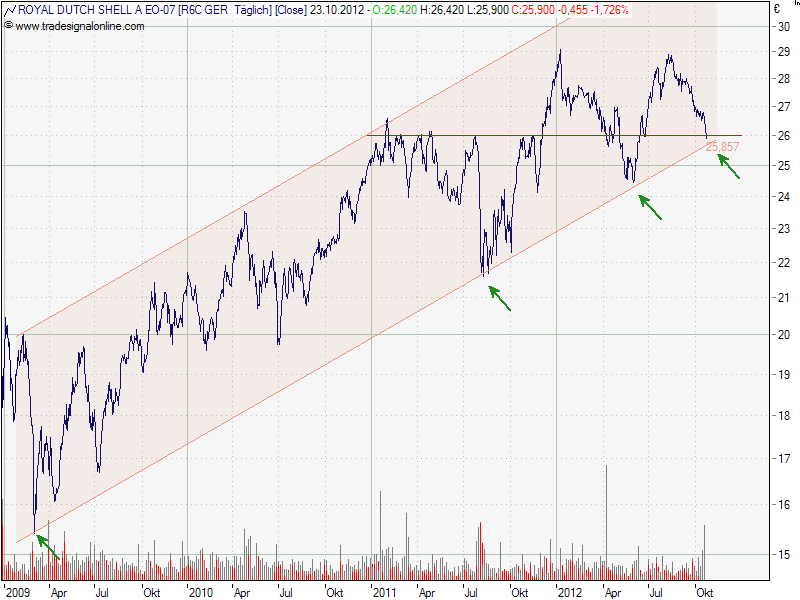Image resolution: width=800 pixels, height=600 pixels.
Task: Click the 2009 year label on time axis
Action: pos(18,592)
